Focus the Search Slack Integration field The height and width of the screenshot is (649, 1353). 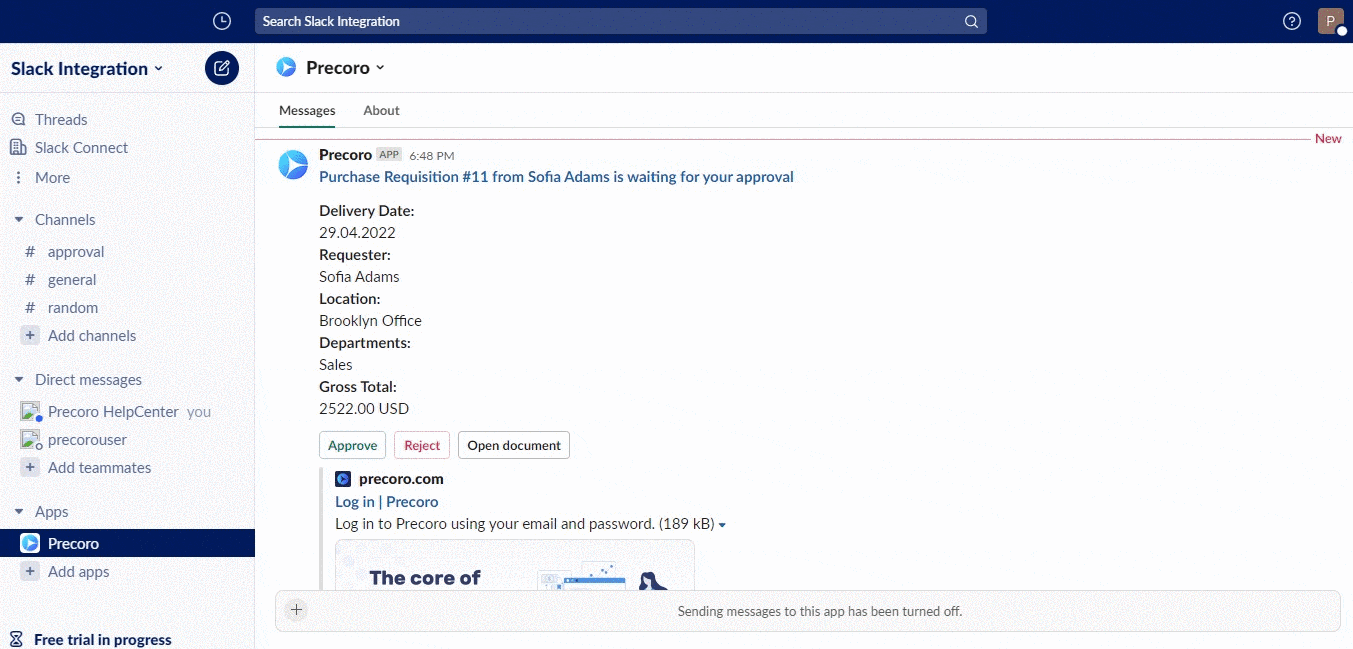point(621,21)
